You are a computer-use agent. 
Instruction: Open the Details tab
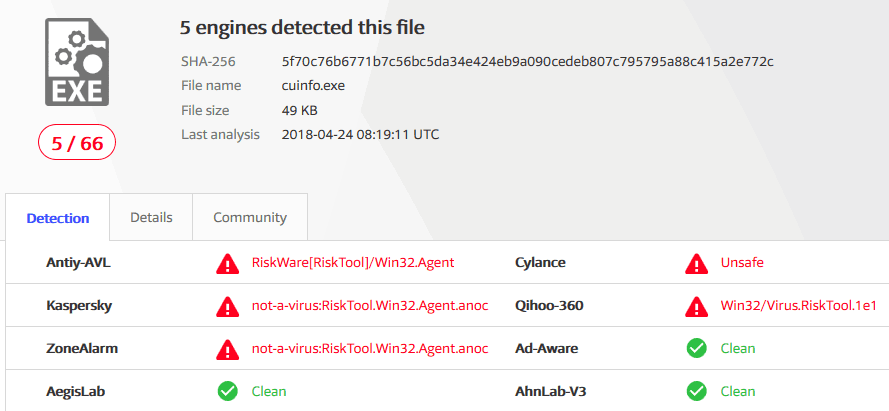pyautogui.click(x=151, y=218)
